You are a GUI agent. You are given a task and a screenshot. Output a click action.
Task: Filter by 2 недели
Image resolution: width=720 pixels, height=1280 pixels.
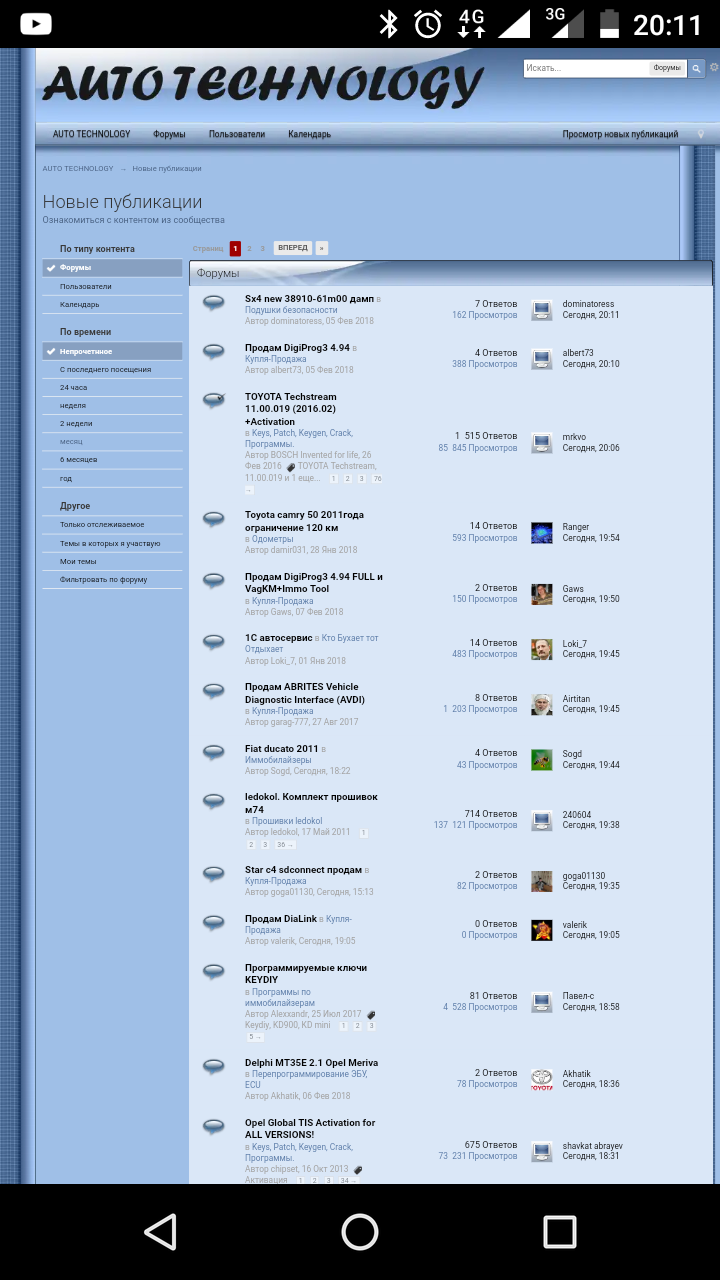[x=112, y=424]
